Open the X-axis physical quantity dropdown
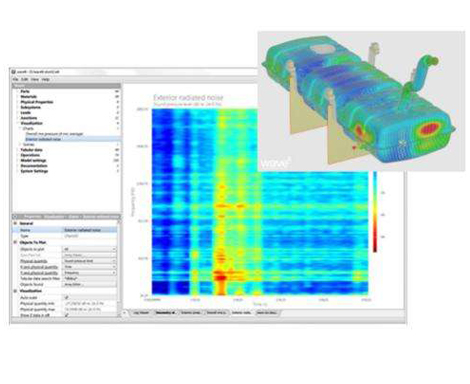470x384 pixels. [x=89, y=267]
